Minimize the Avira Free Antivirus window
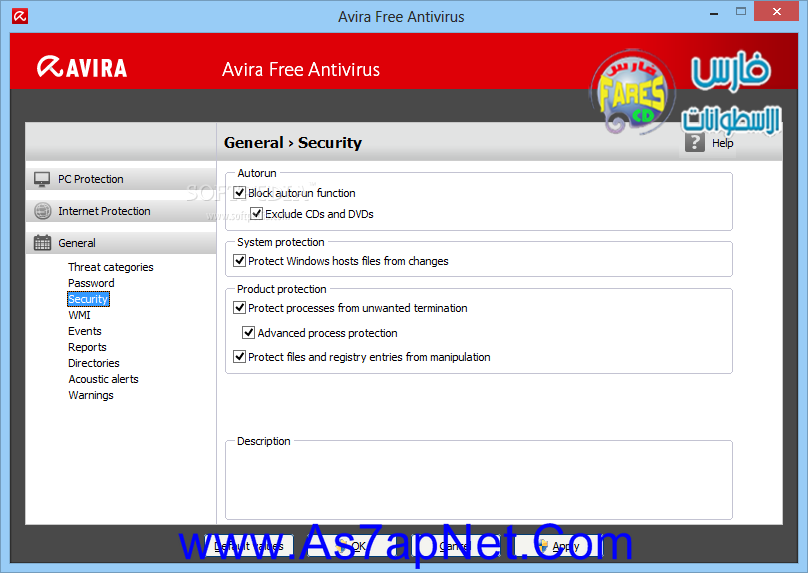The width and height of the screenshot is (808, 573). pyautogui.click(x=714, y=13)
